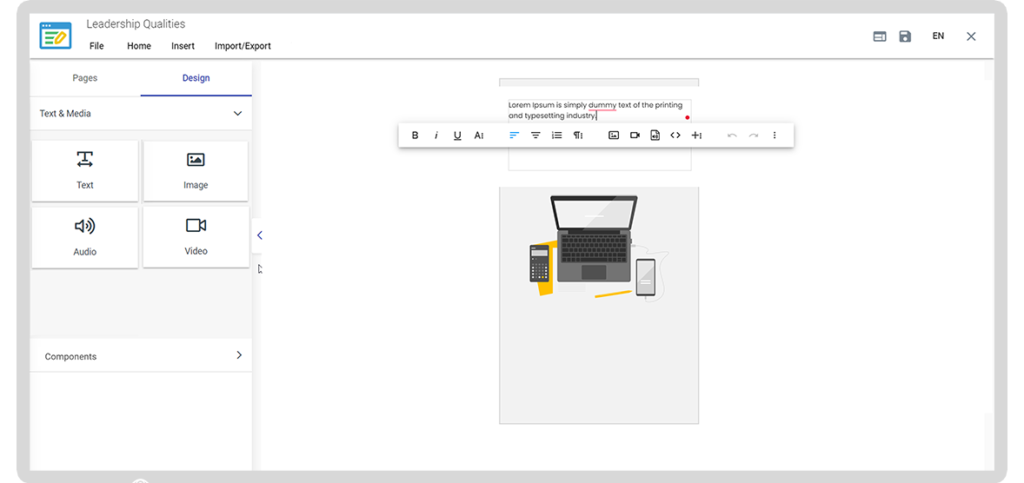Image resolution: width=1024 pixels, height=483 pixels.
Task: Undo the last text edit
Action: [x=732, y=136]
